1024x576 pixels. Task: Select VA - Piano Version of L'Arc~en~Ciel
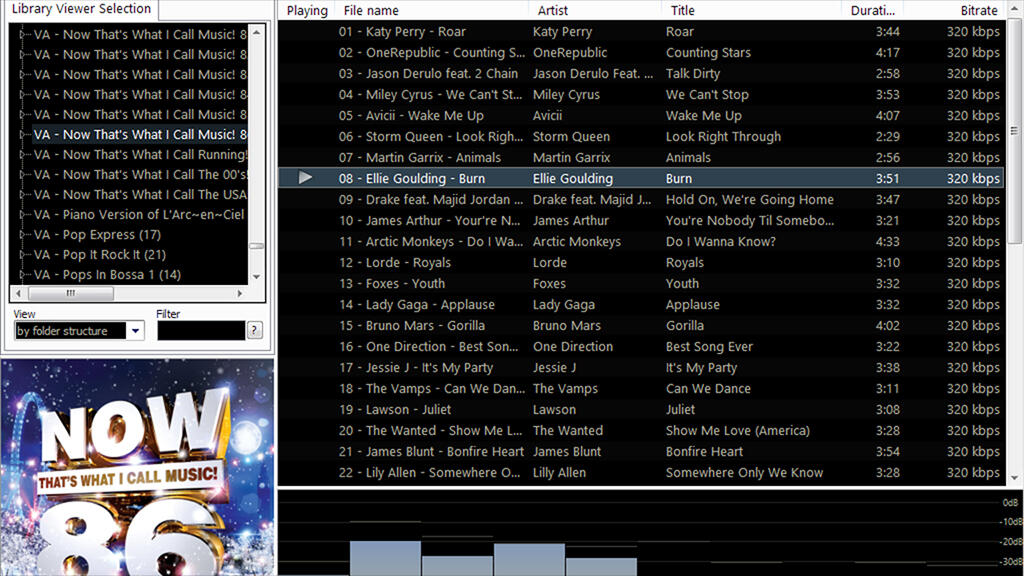tap(139, 215)
